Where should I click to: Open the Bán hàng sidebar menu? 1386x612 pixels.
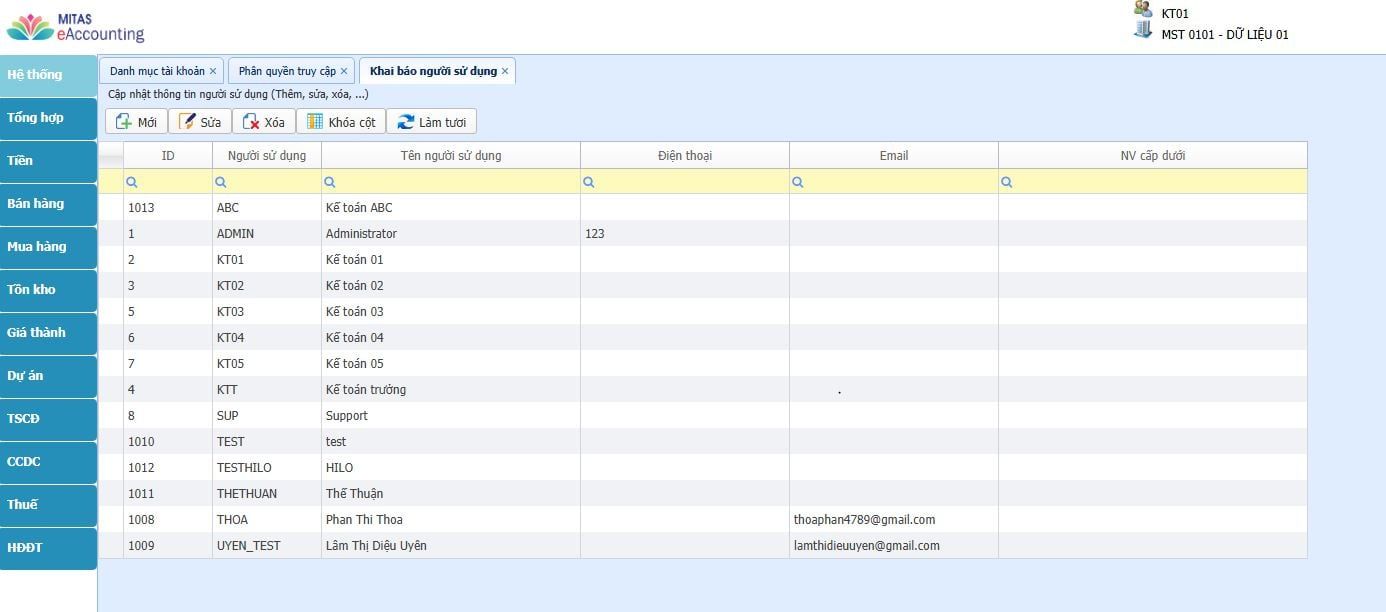[48, 204]
